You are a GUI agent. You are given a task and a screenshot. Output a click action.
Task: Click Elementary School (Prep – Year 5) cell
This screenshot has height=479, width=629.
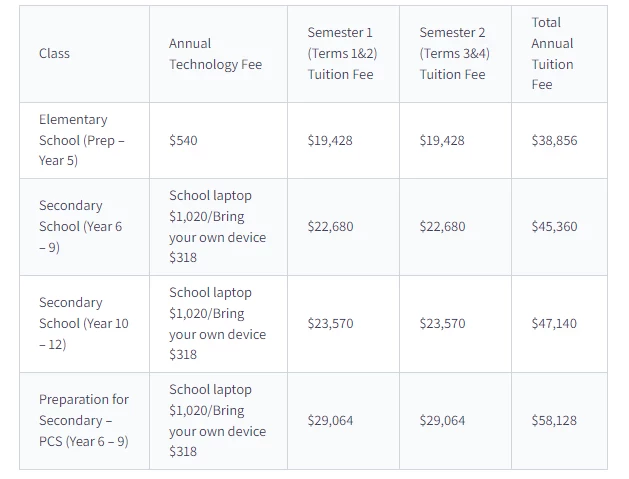tap(81, 140)
